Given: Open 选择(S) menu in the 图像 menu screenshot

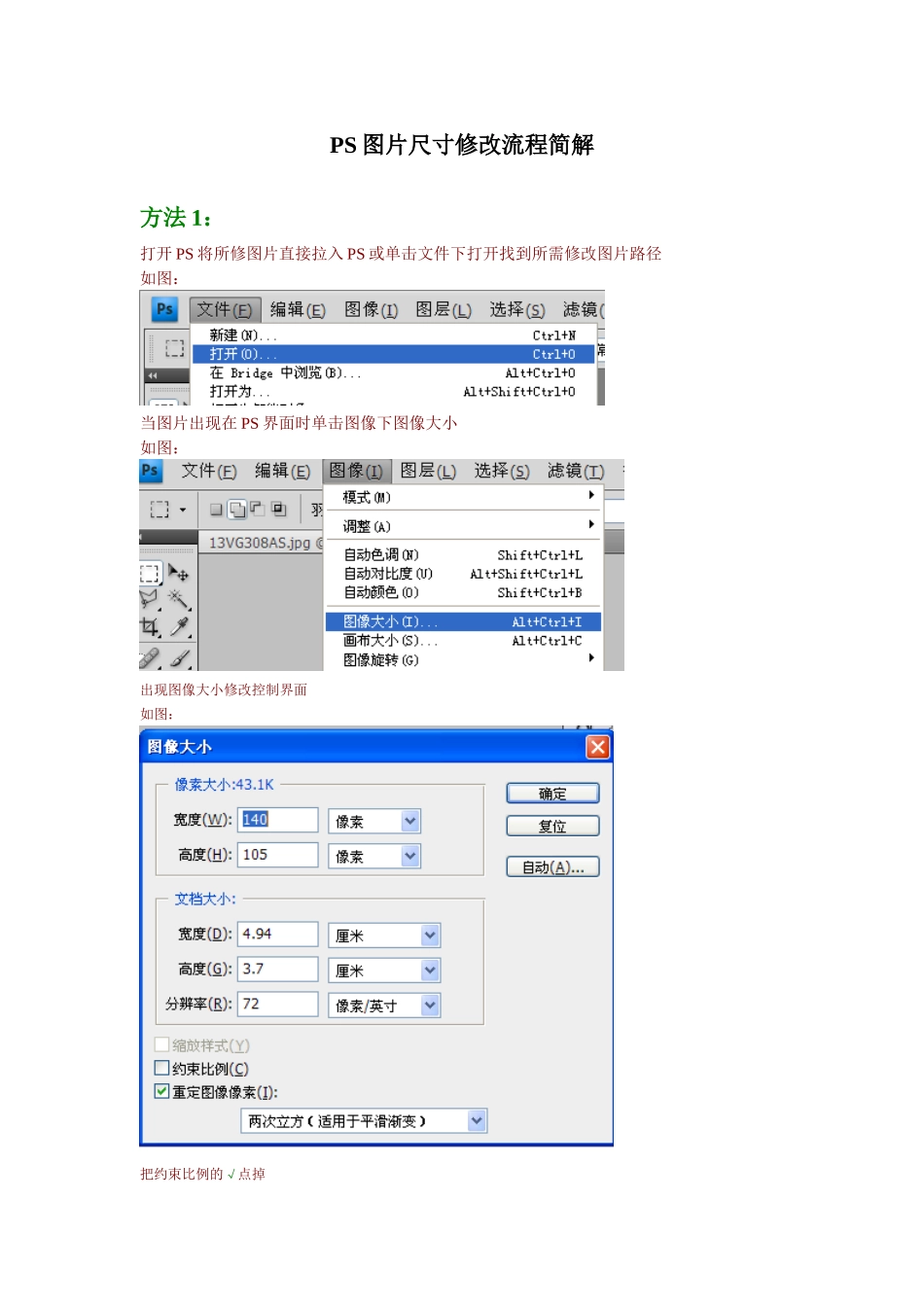Looking at the screenshot, I should pos(502,472).
